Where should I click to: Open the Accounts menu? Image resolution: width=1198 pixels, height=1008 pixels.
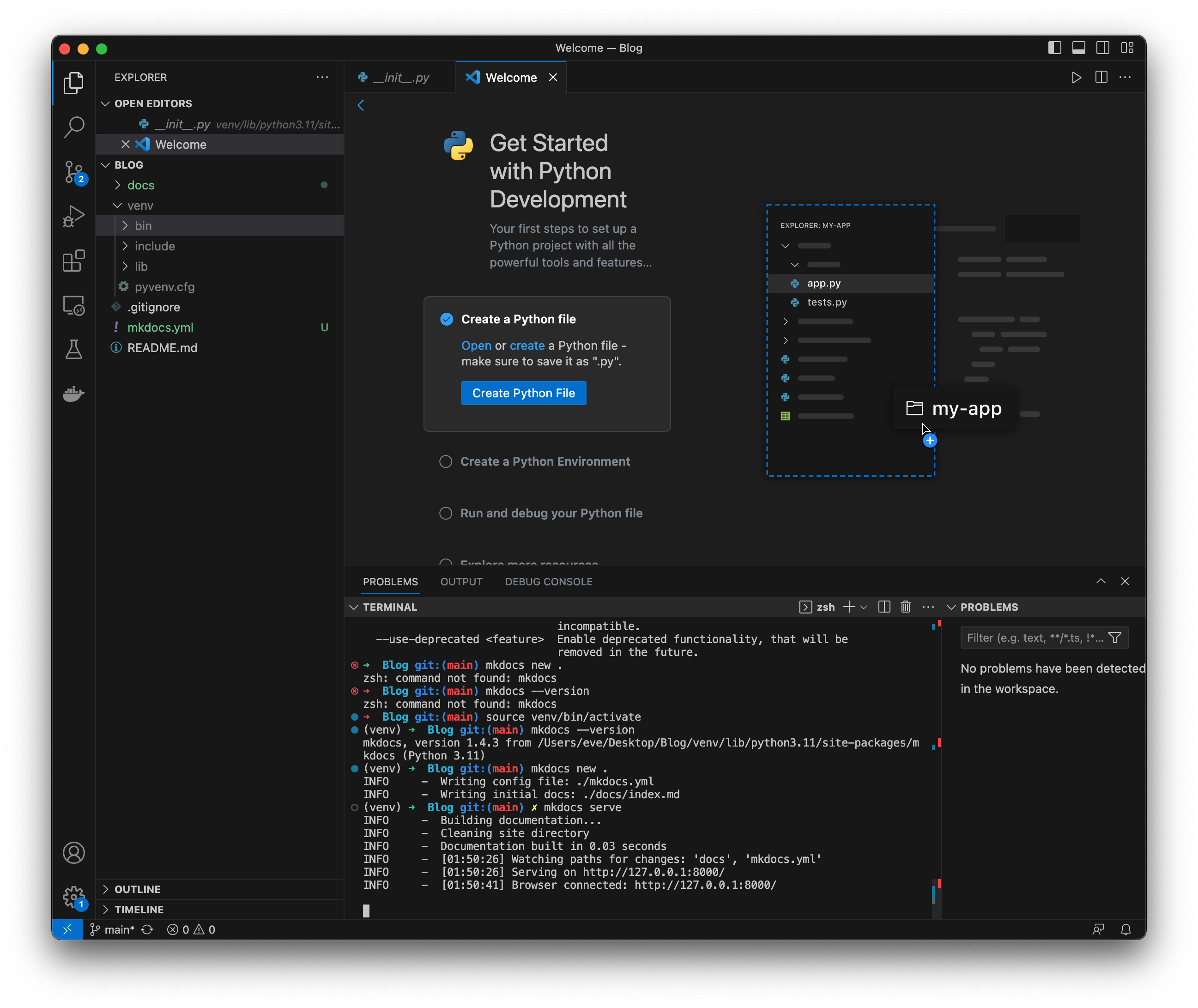tap(73, 853)
